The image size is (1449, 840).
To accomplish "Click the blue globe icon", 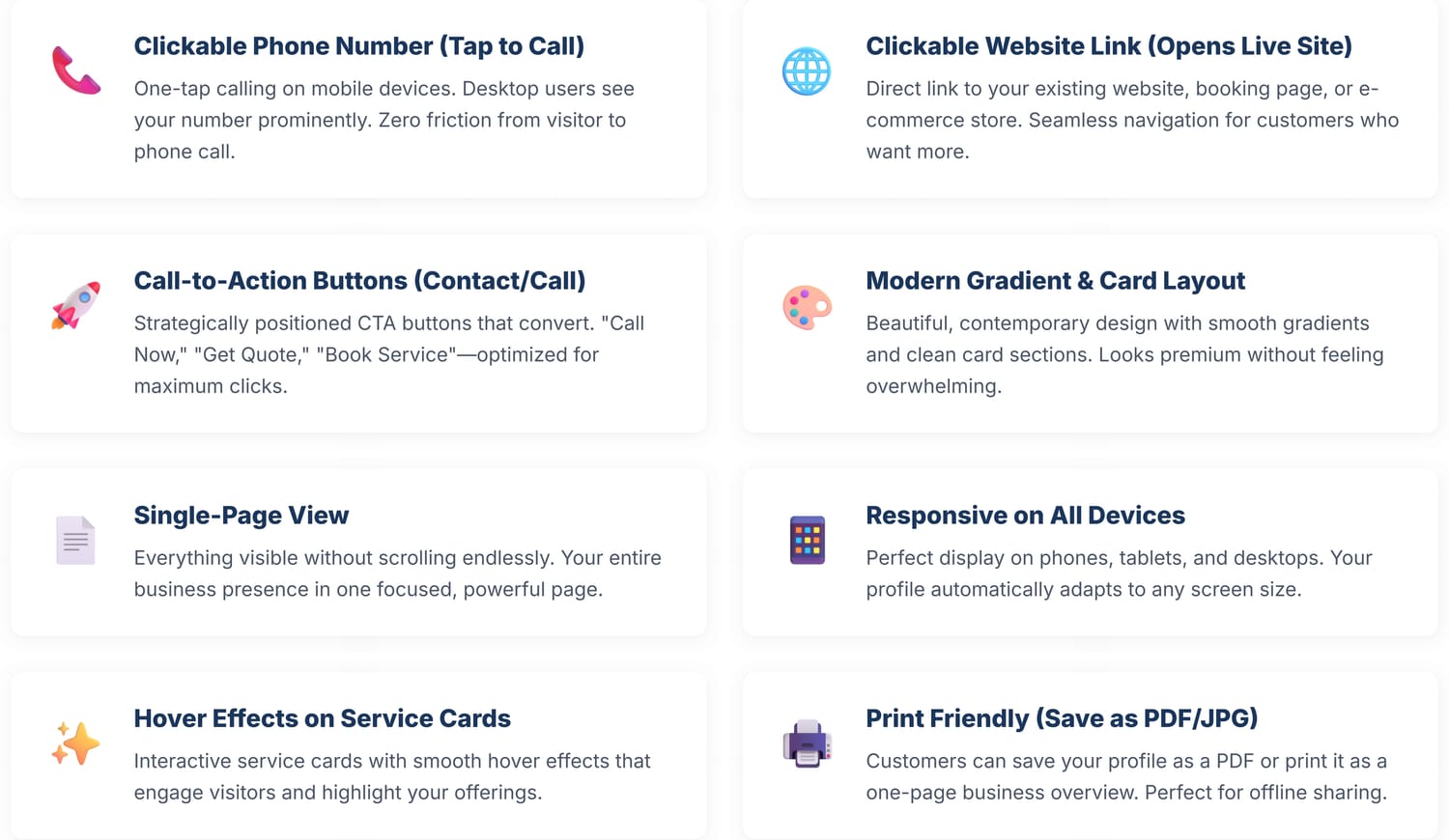I will 807,71.
